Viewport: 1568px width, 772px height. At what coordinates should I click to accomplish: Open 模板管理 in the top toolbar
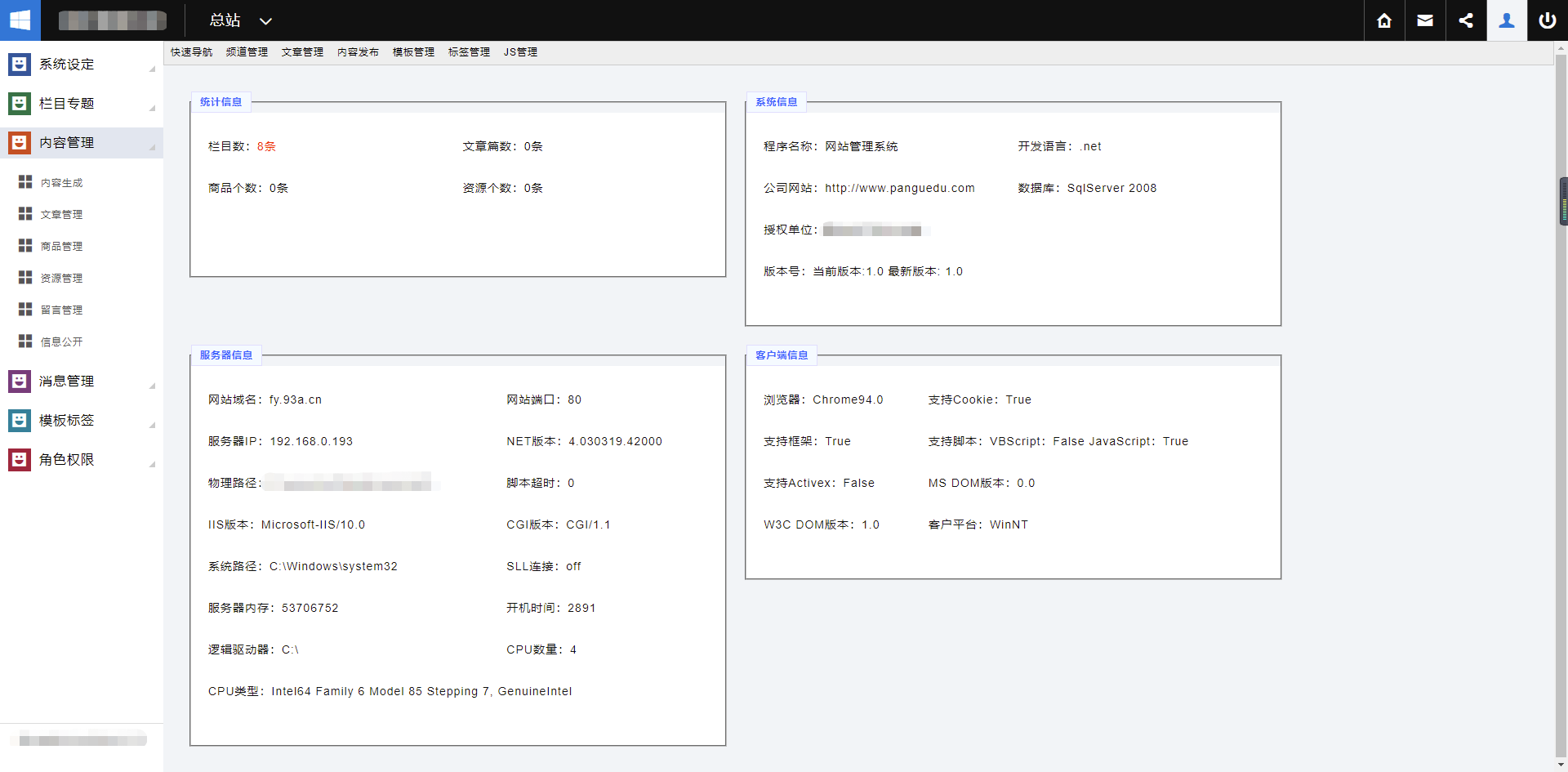tap(413, 52)
